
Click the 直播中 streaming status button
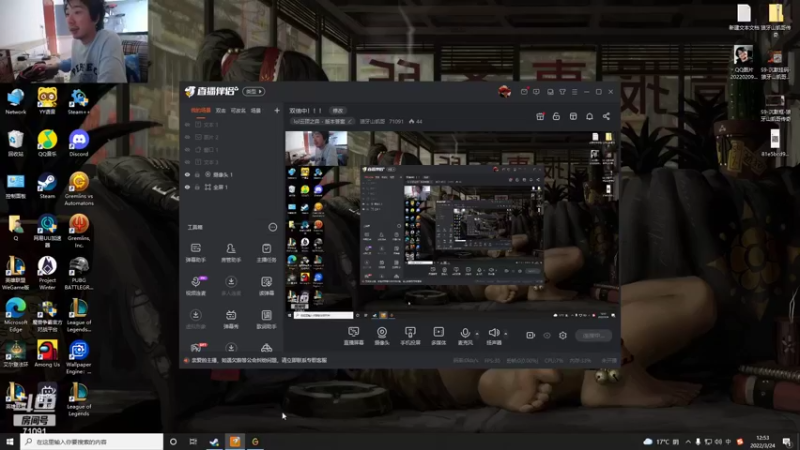click(593, 335)
